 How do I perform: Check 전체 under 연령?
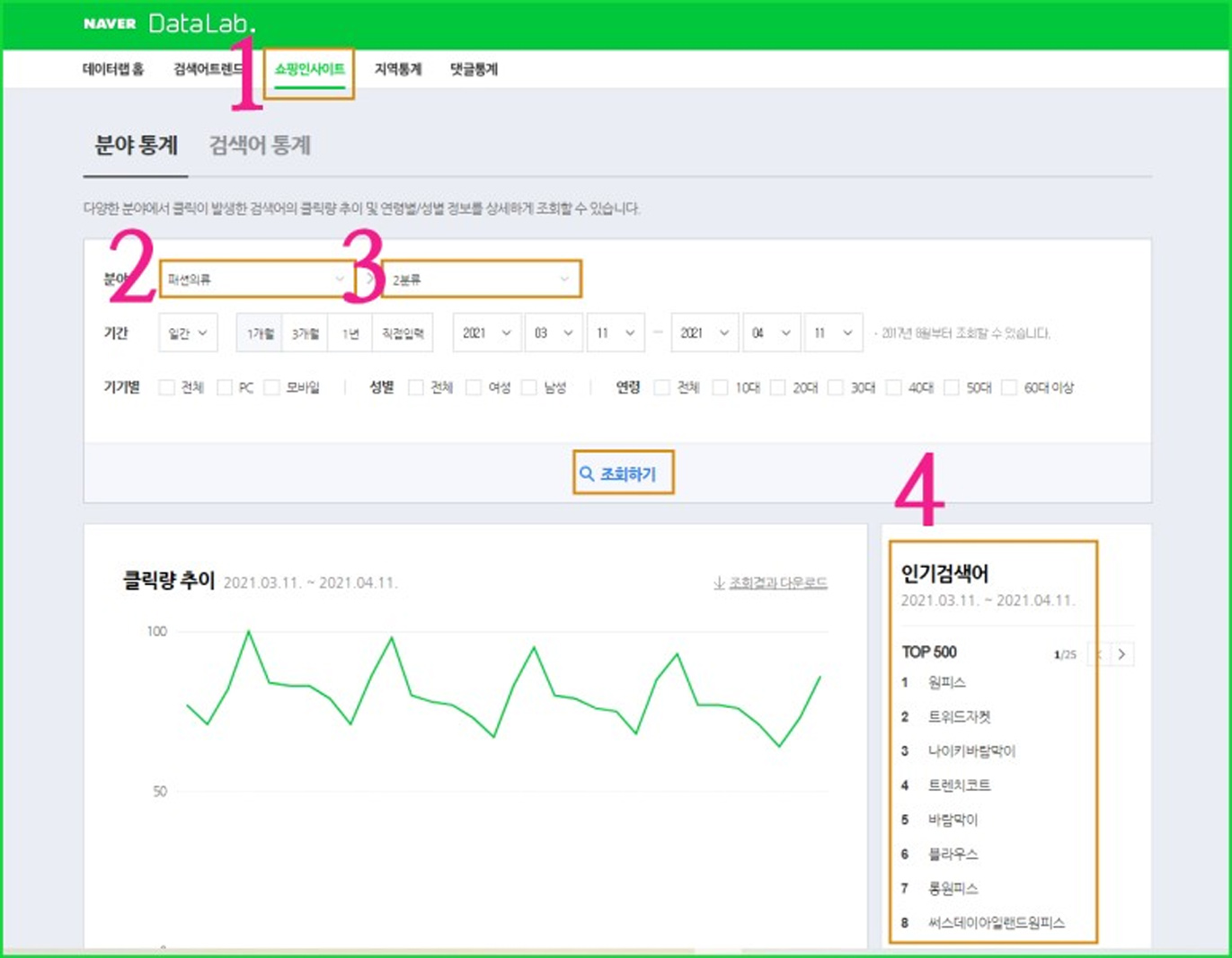662,387
